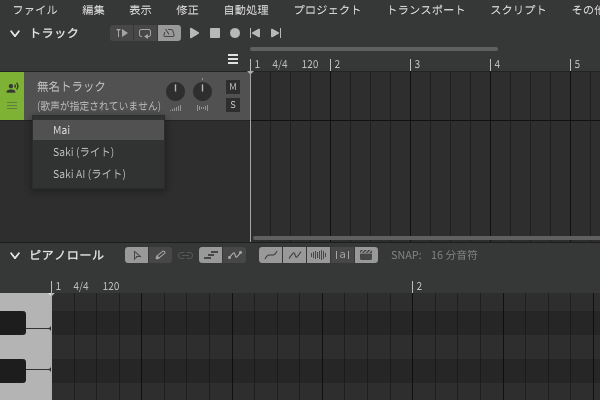Image resolution: width=600 pixels, height=400 pixels.
Task: Select Mai from the voice list
Action: pyautogui.click(x=98, y=130)
